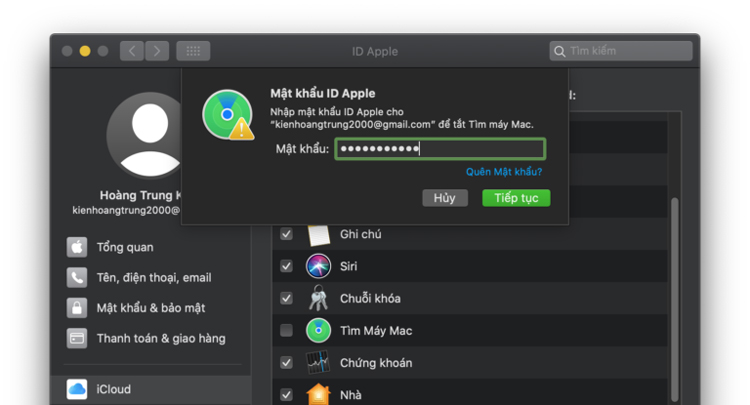Screen dimensions: 750x405
Task: Click the Chuỗi khóa keys icon
Action: 319,298
